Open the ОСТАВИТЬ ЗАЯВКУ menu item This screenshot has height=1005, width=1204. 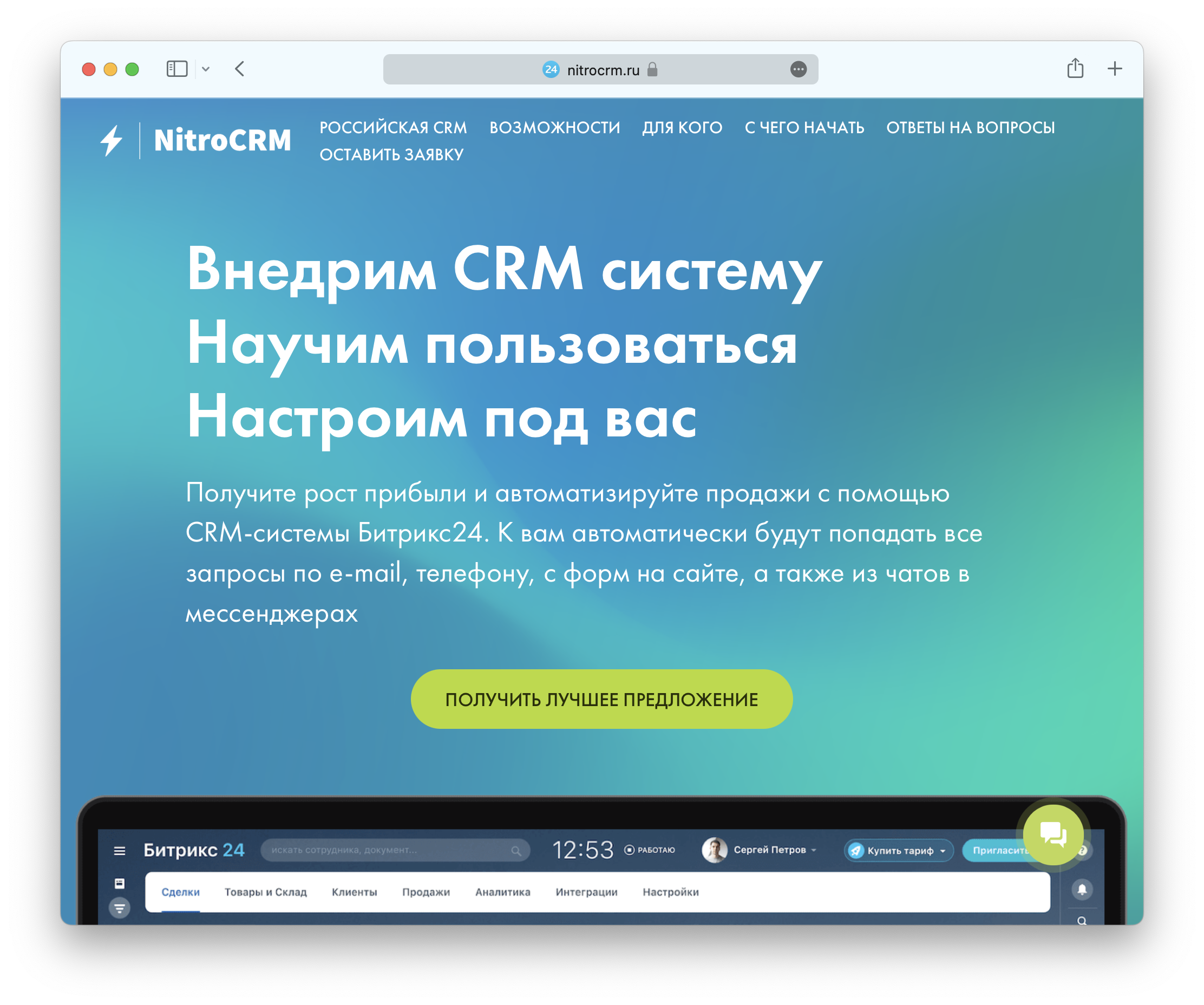[x=391, y=155]
